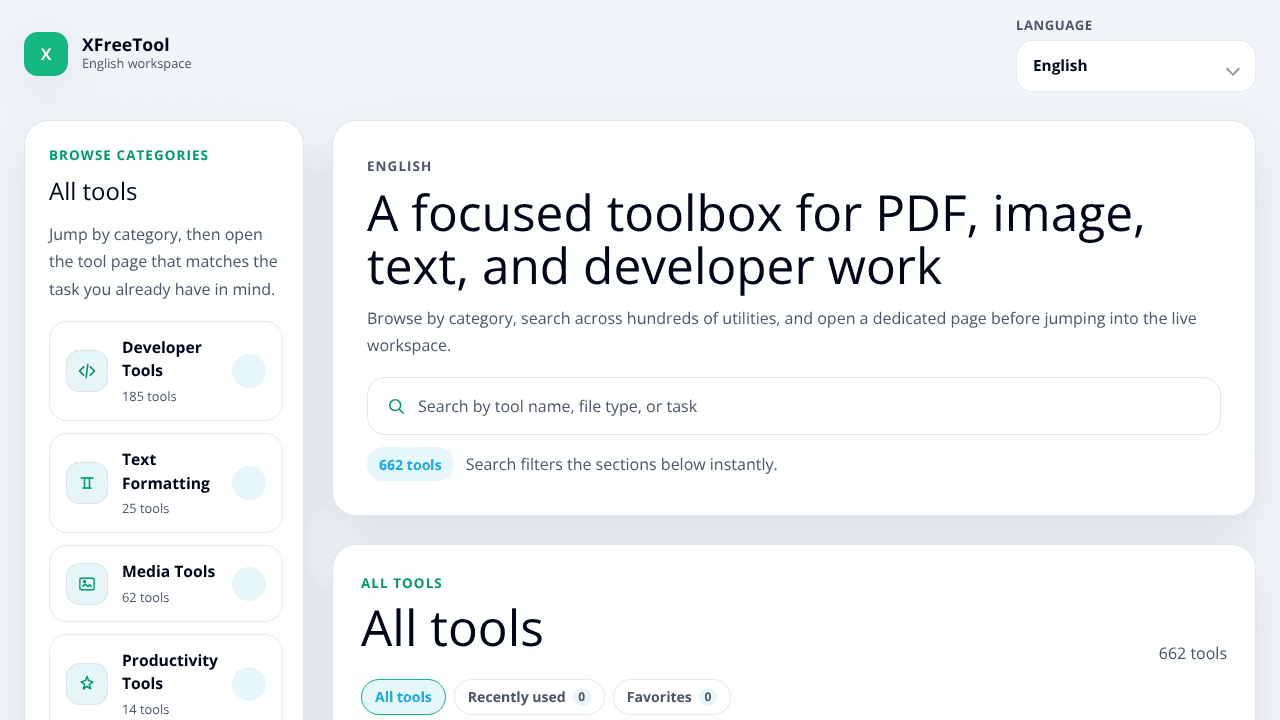
Task: Click the Productivity Tools star icon
Action: [x=87, y=684]
